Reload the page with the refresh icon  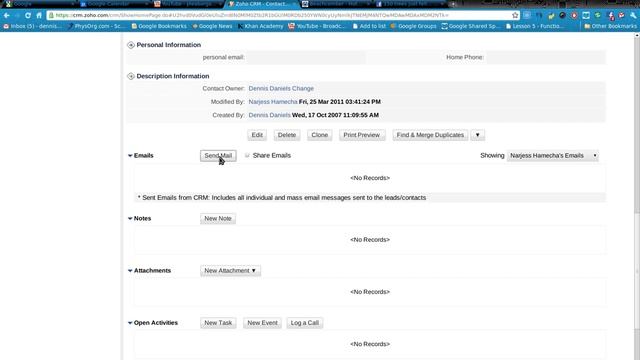[28, 16]
